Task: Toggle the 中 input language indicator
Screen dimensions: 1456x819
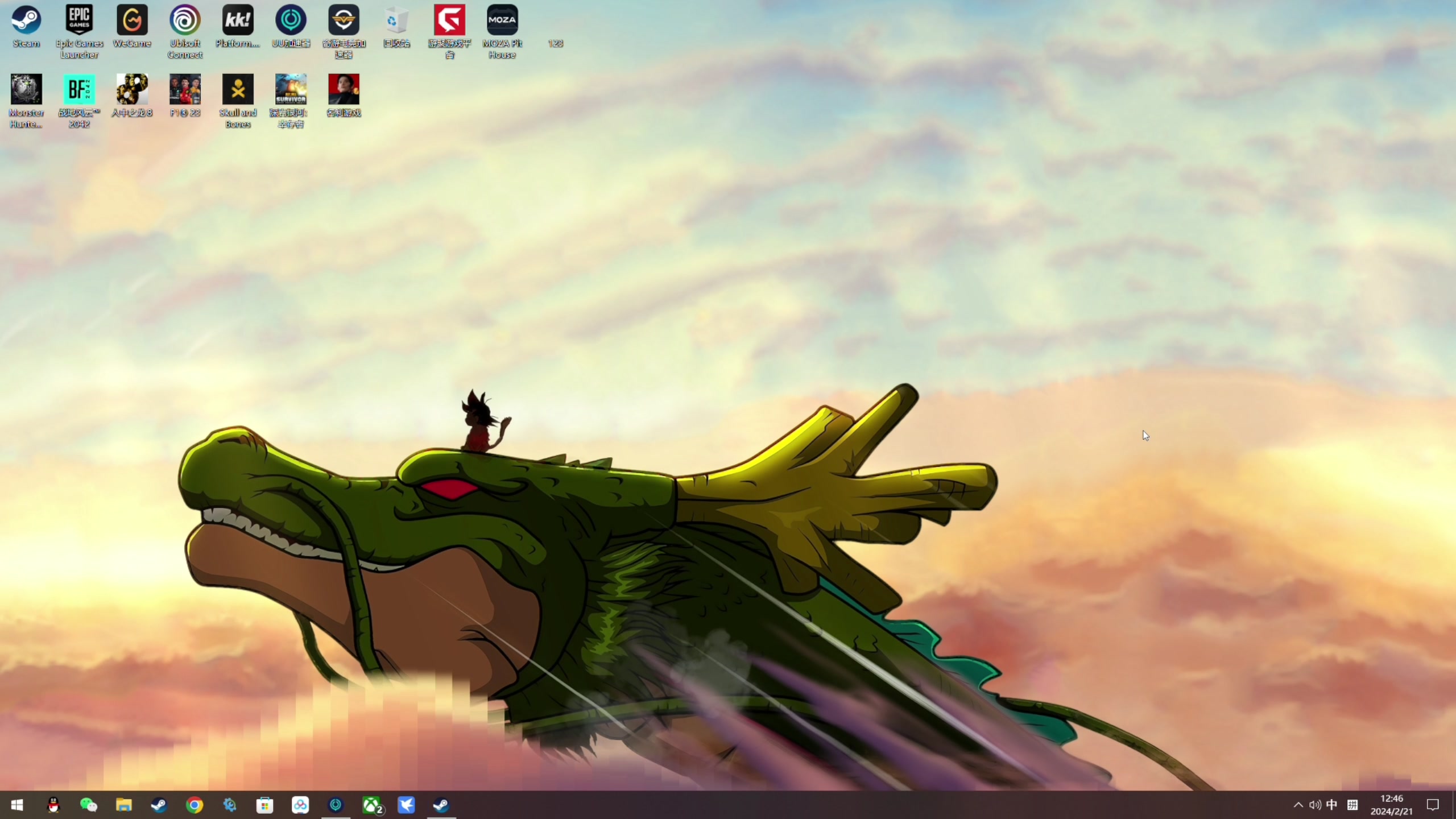Action: [x=1331, y=805]
